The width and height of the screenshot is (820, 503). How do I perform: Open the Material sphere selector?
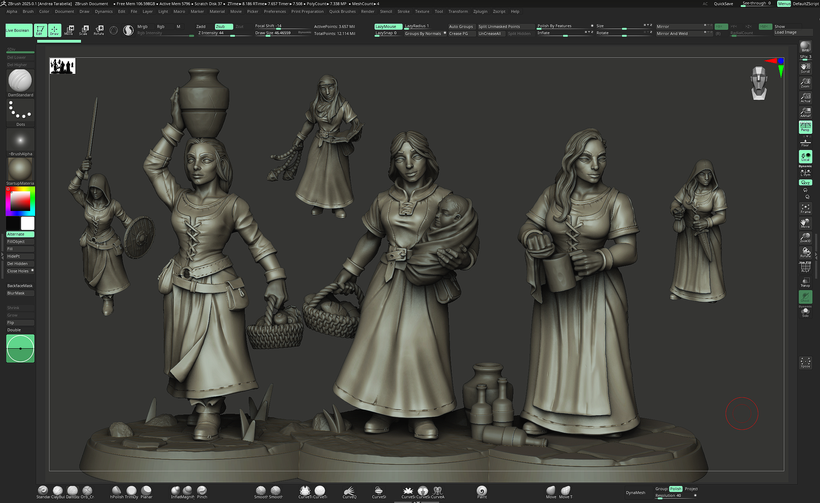(20, 166)
